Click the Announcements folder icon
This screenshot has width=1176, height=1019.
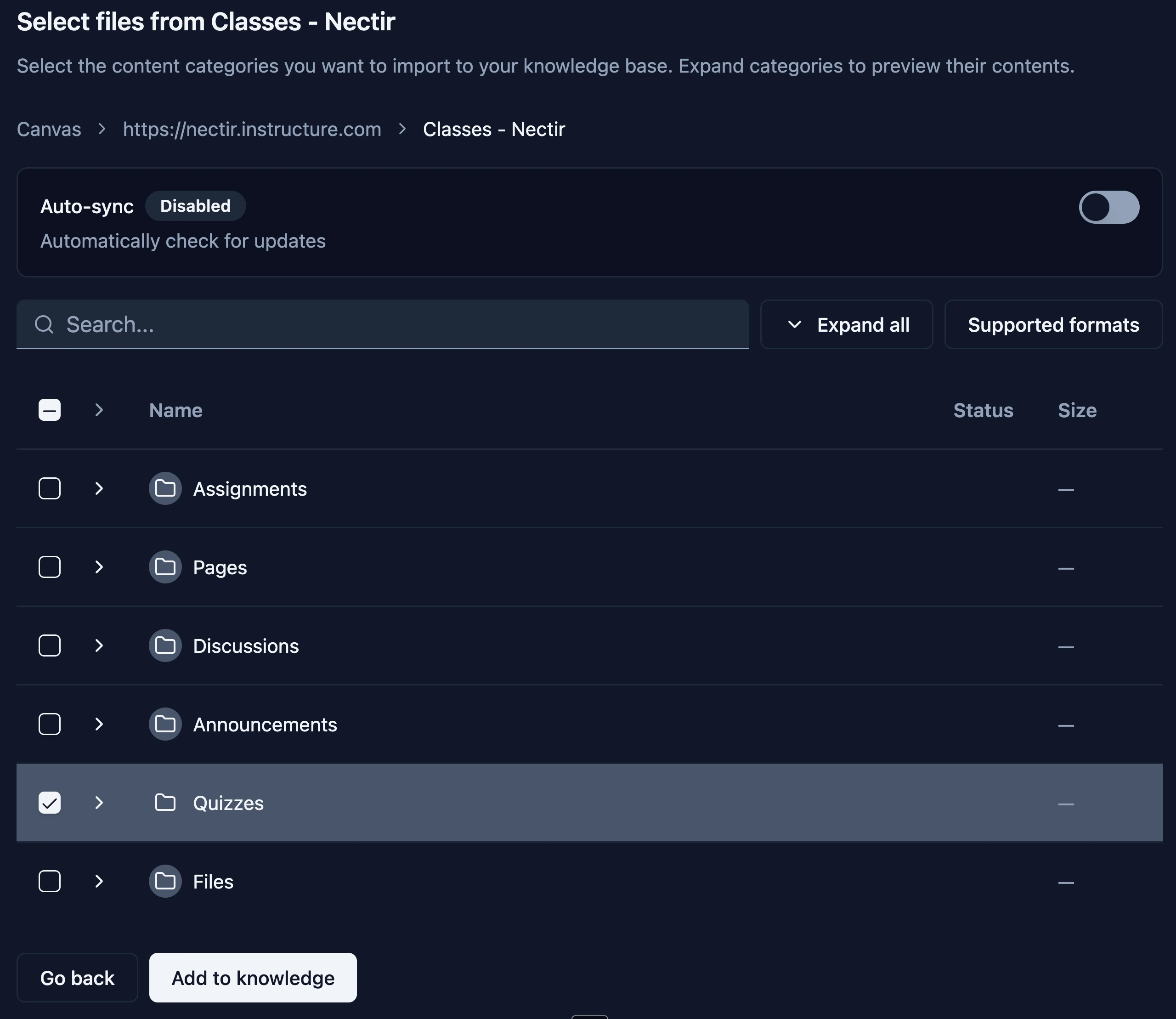165,724
